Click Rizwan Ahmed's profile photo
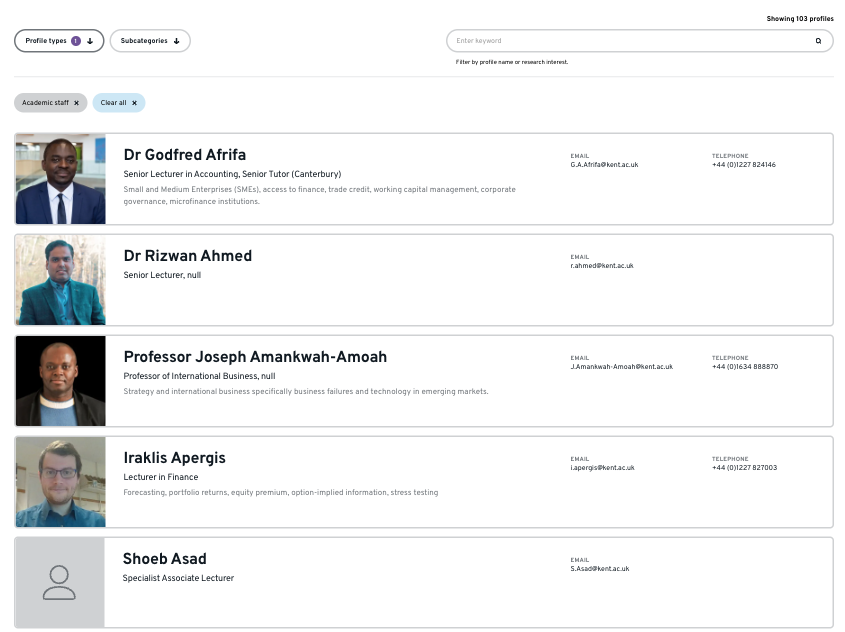 click(x=60, y=280)
